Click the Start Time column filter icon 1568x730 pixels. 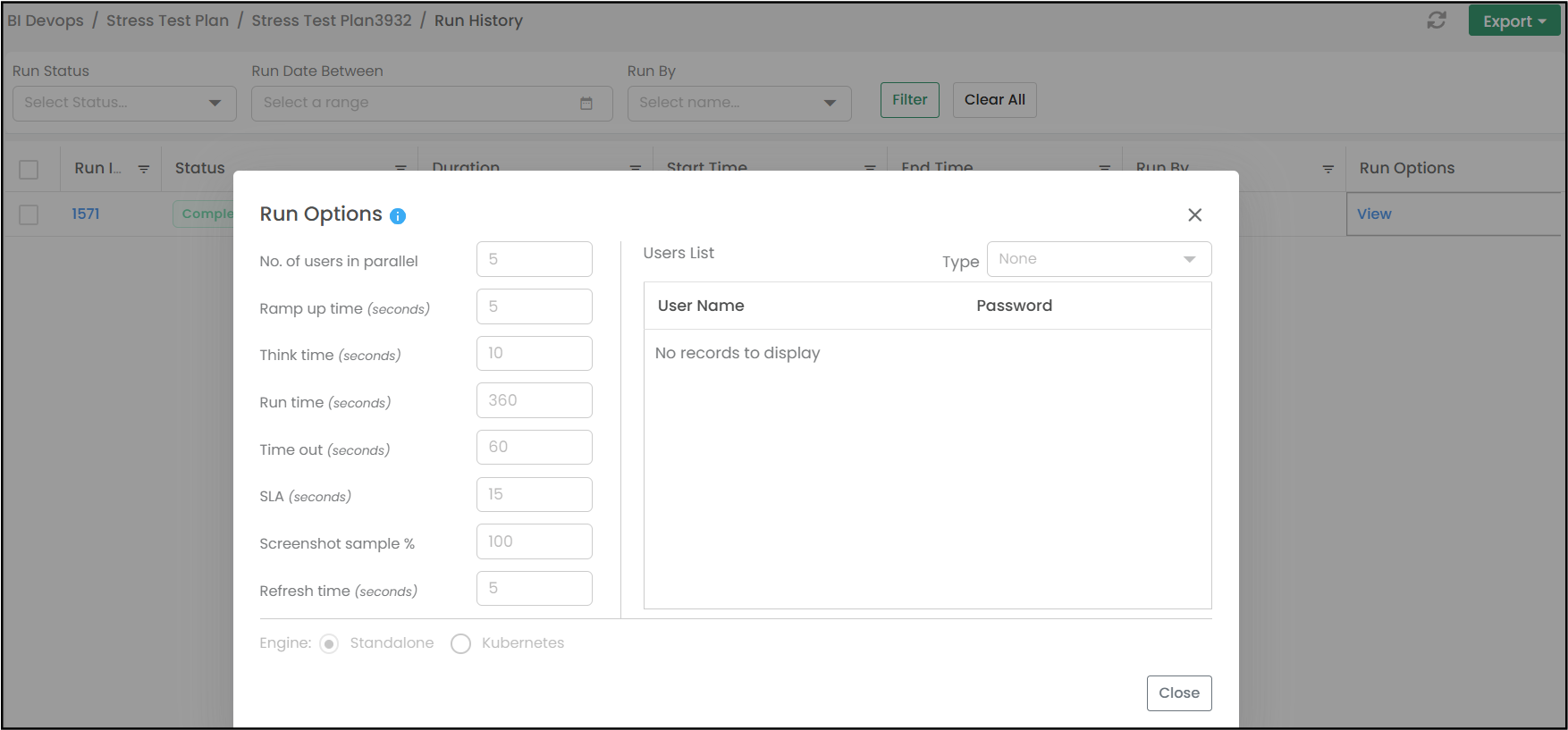tap(869, 168)
